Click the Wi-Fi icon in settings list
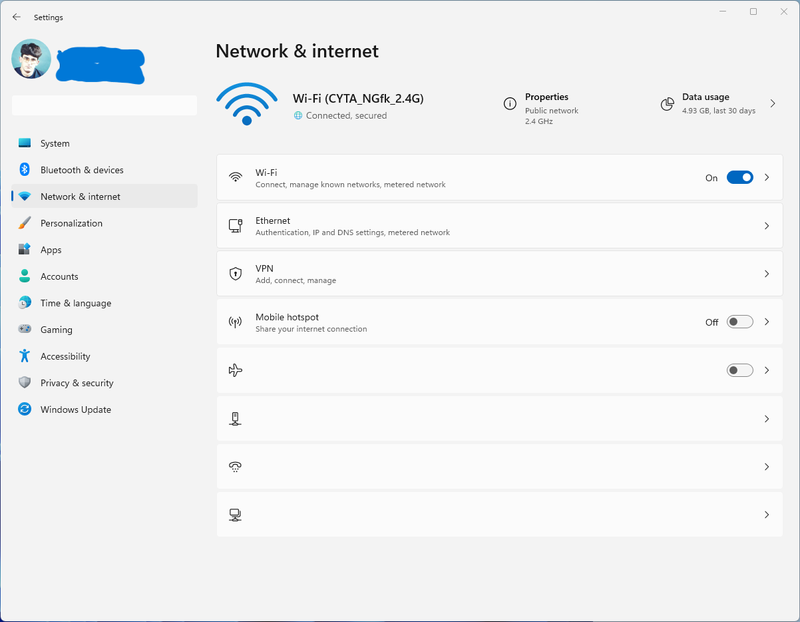The width and height of the screenshot is (800, 622). (236, 177)
